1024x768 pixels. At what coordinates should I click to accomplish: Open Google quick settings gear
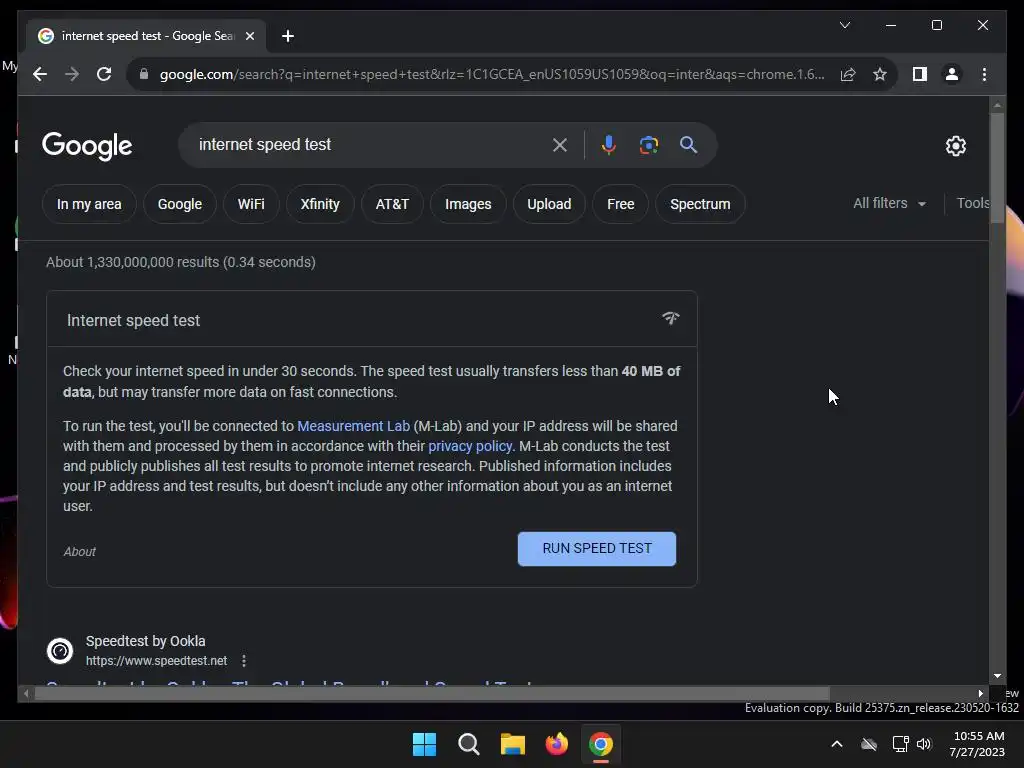point(955,146)
